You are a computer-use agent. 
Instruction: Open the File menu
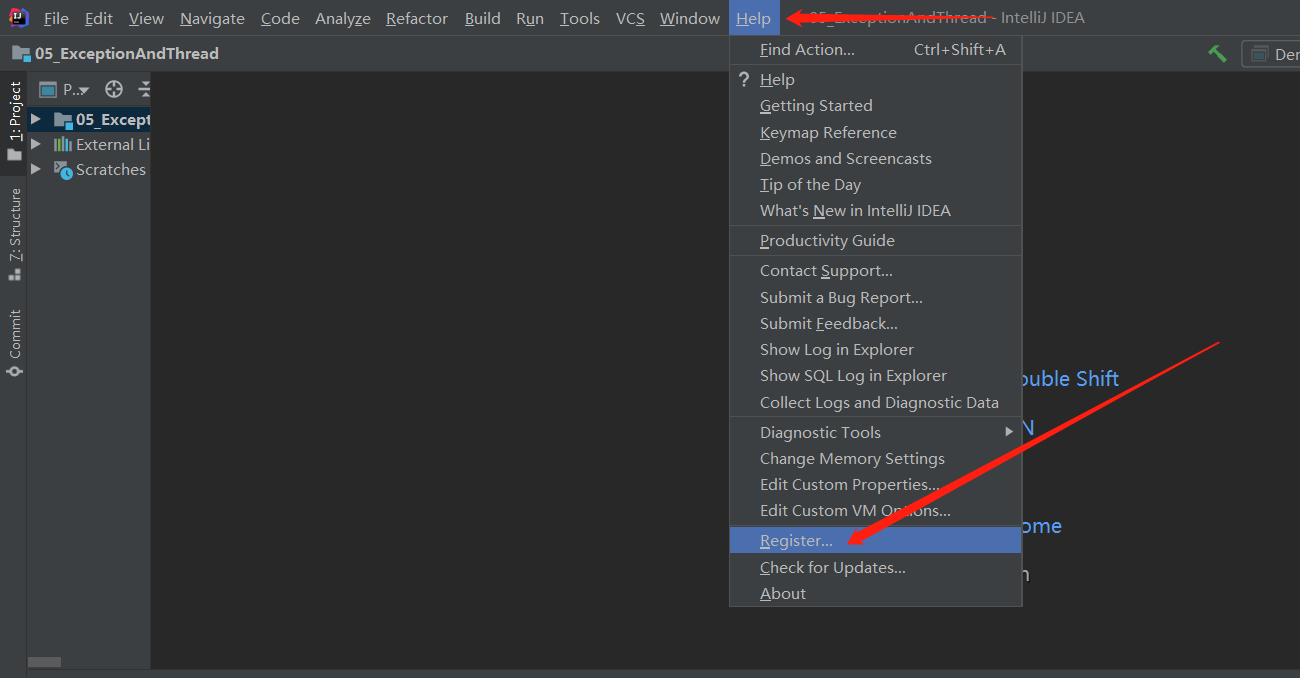pos(56,18)
